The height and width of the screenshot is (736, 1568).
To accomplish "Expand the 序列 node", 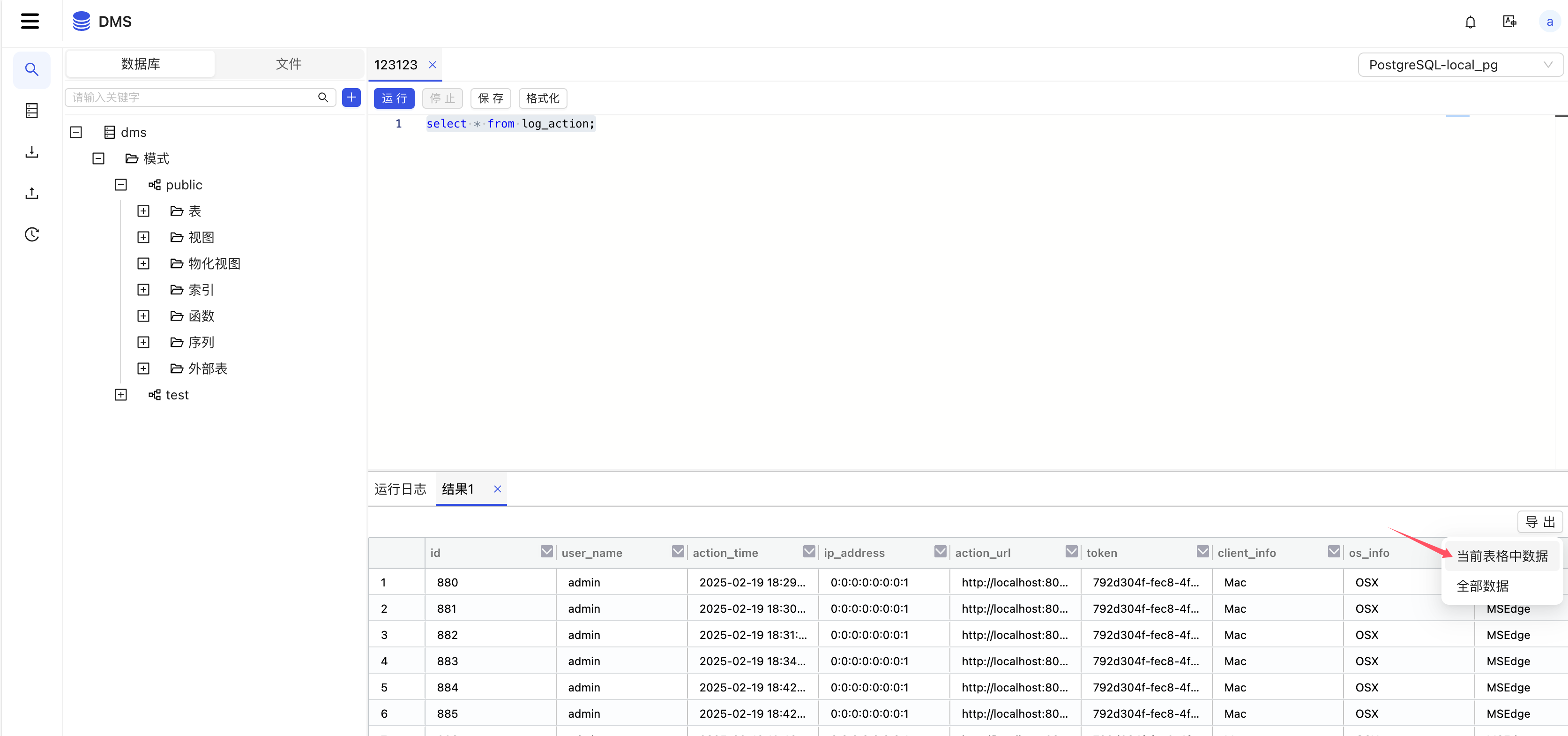I will (x=144, y=342).
